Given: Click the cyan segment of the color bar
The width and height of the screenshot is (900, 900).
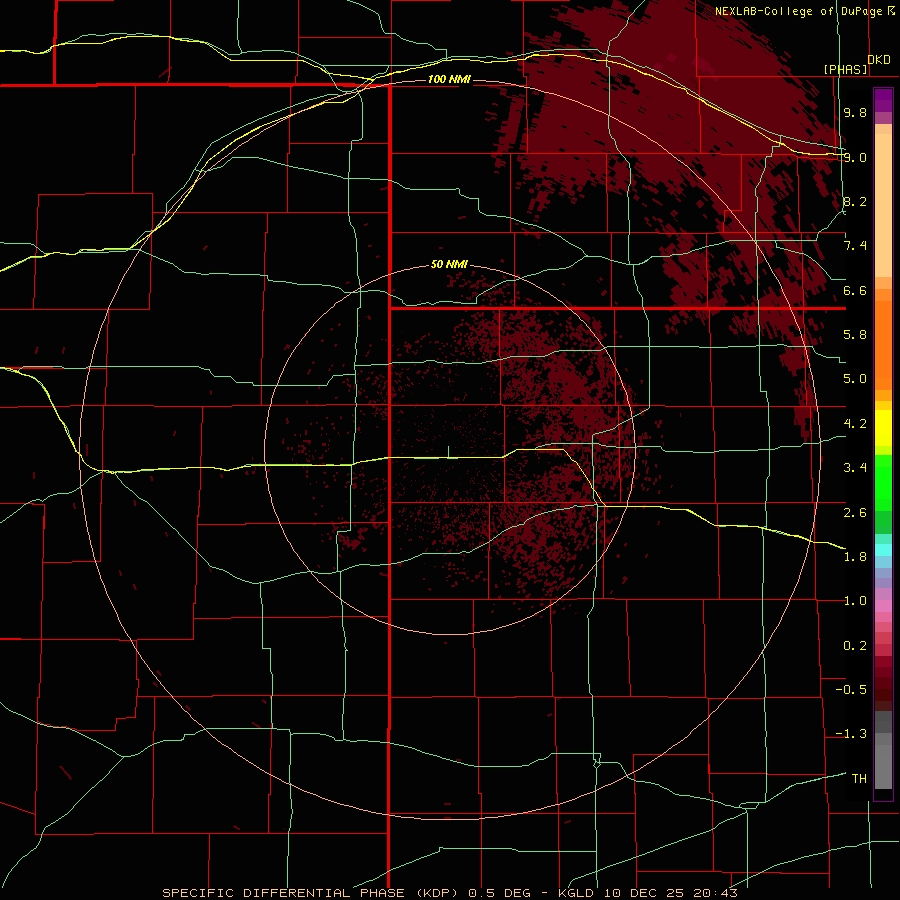Looking at the screenshot, I should (x=883, y=549).
